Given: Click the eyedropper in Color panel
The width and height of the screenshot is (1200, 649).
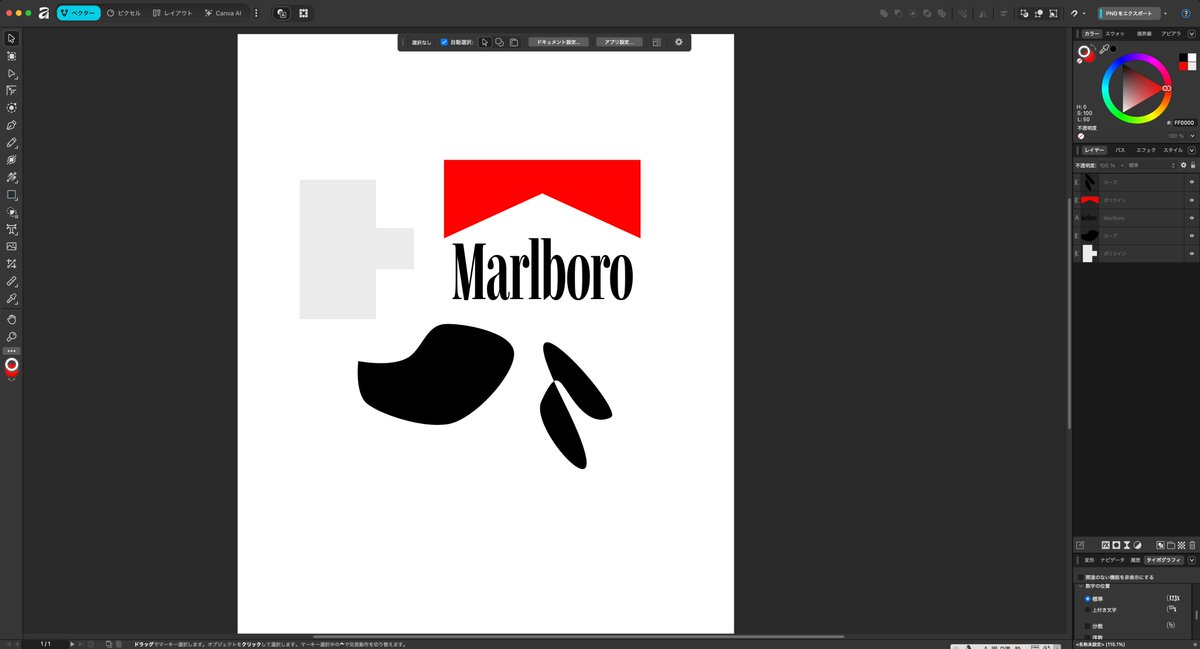Looking at the screenshot, I should (1104, 48).
